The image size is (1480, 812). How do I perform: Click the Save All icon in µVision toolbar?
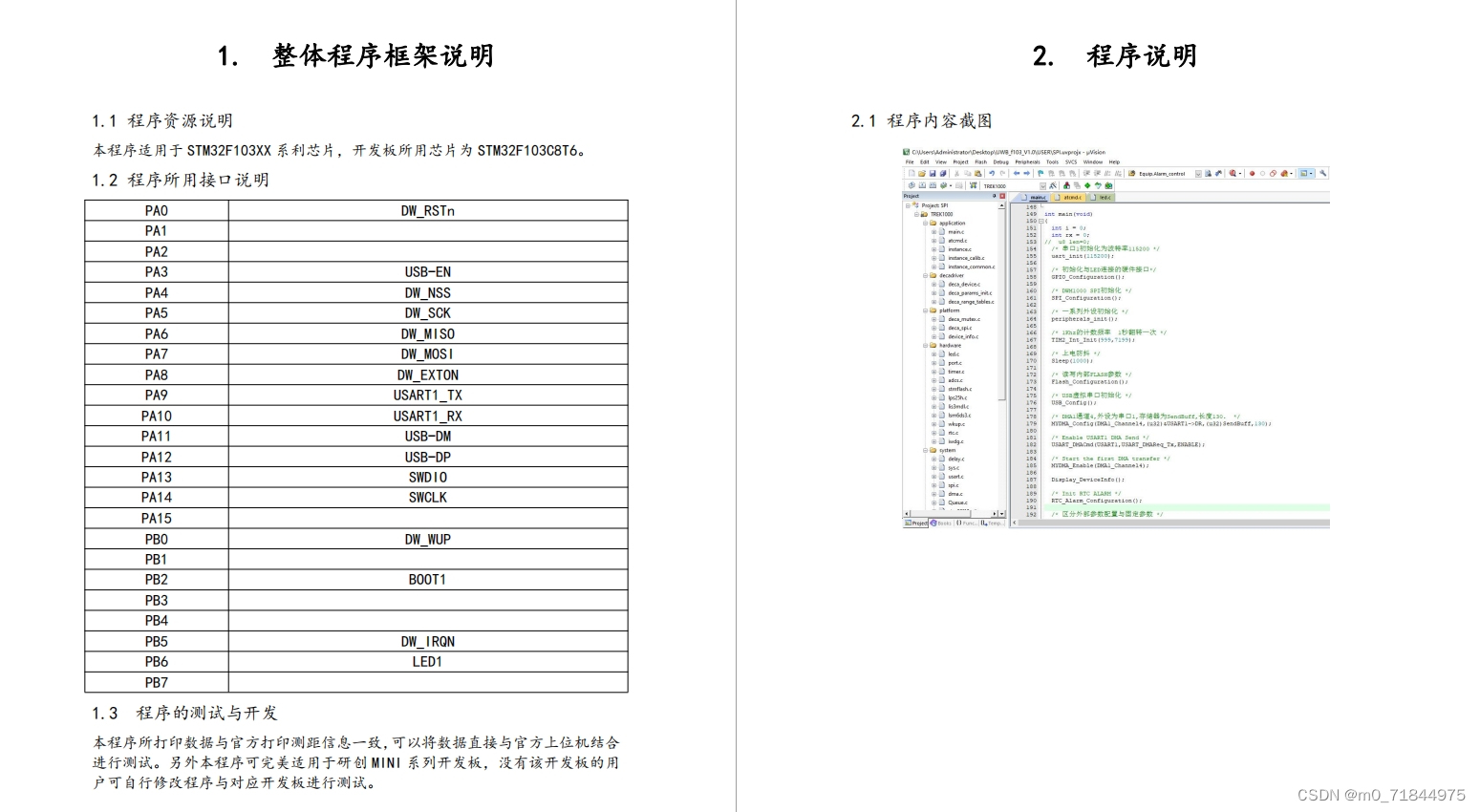point(943,174)
